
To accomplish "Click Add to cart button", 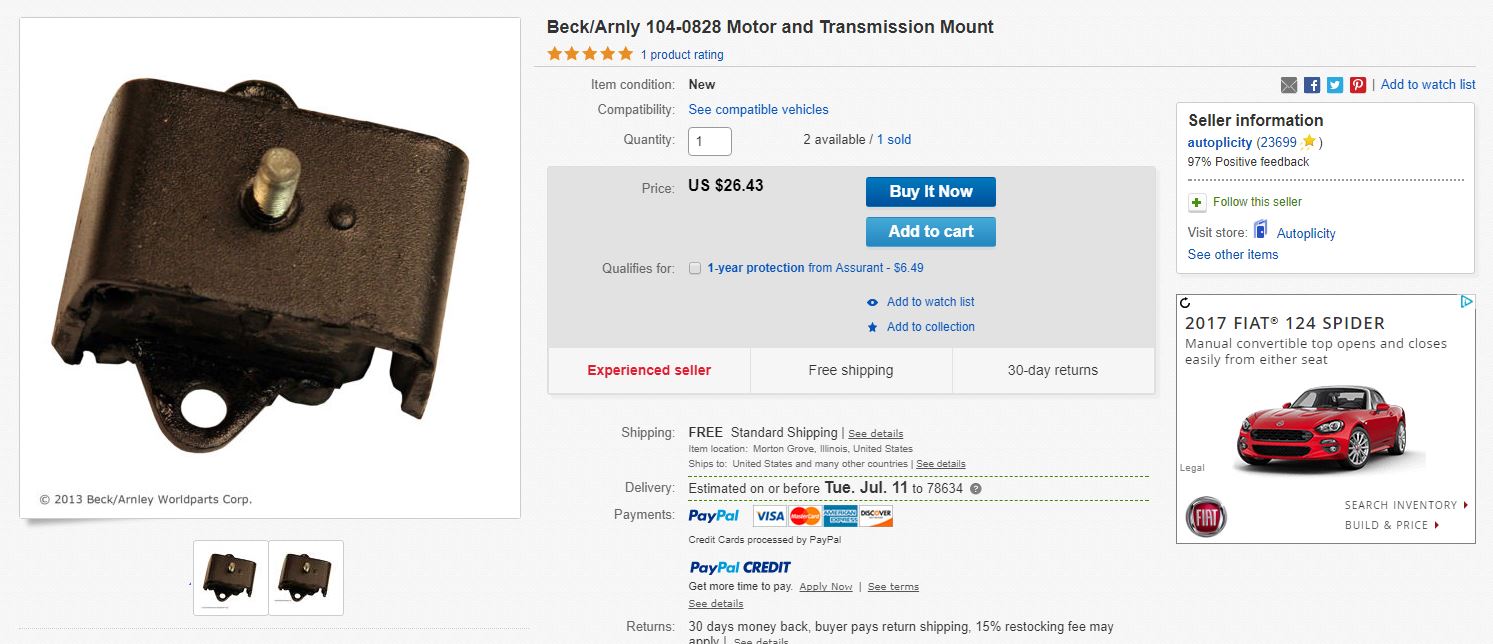I will 931,231.
